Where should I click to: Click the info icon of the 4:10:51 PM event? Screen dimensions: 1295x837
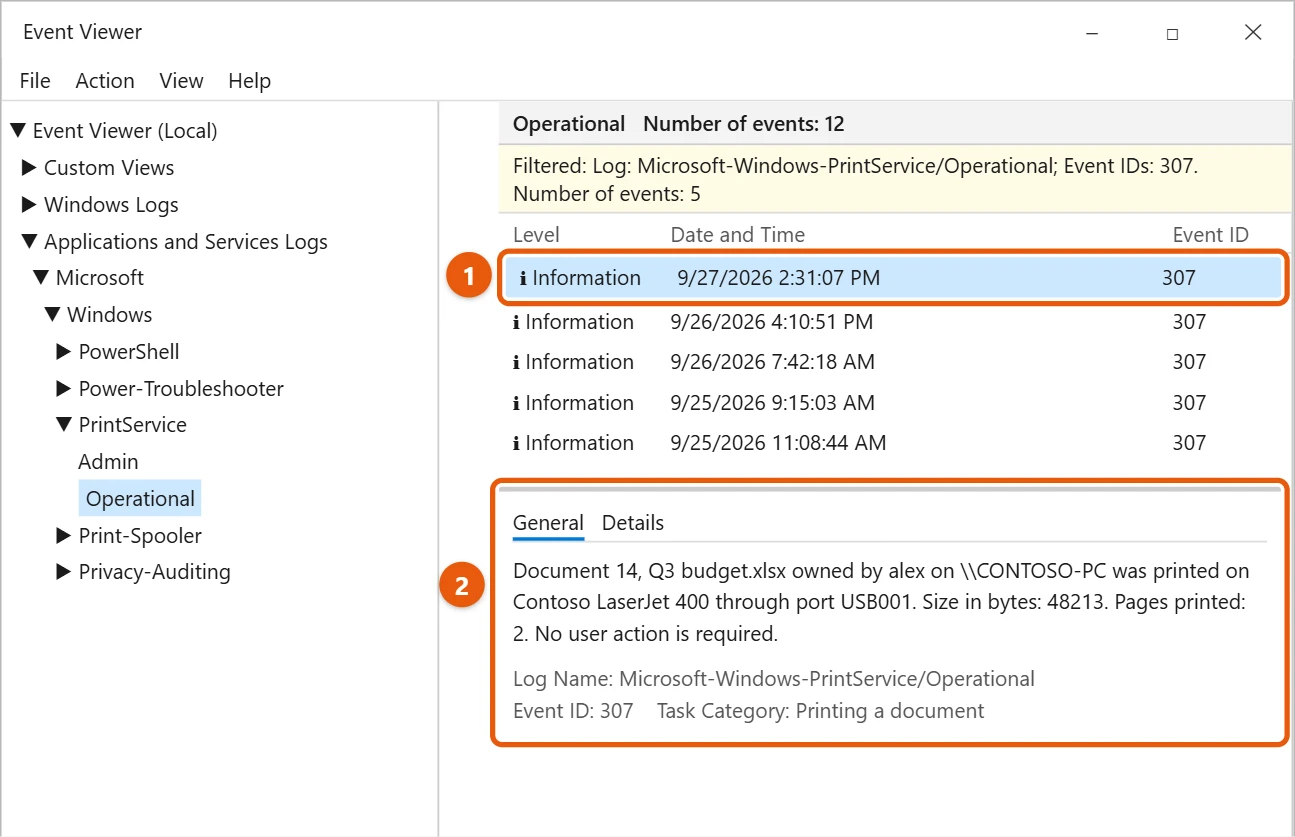(516, 322)
